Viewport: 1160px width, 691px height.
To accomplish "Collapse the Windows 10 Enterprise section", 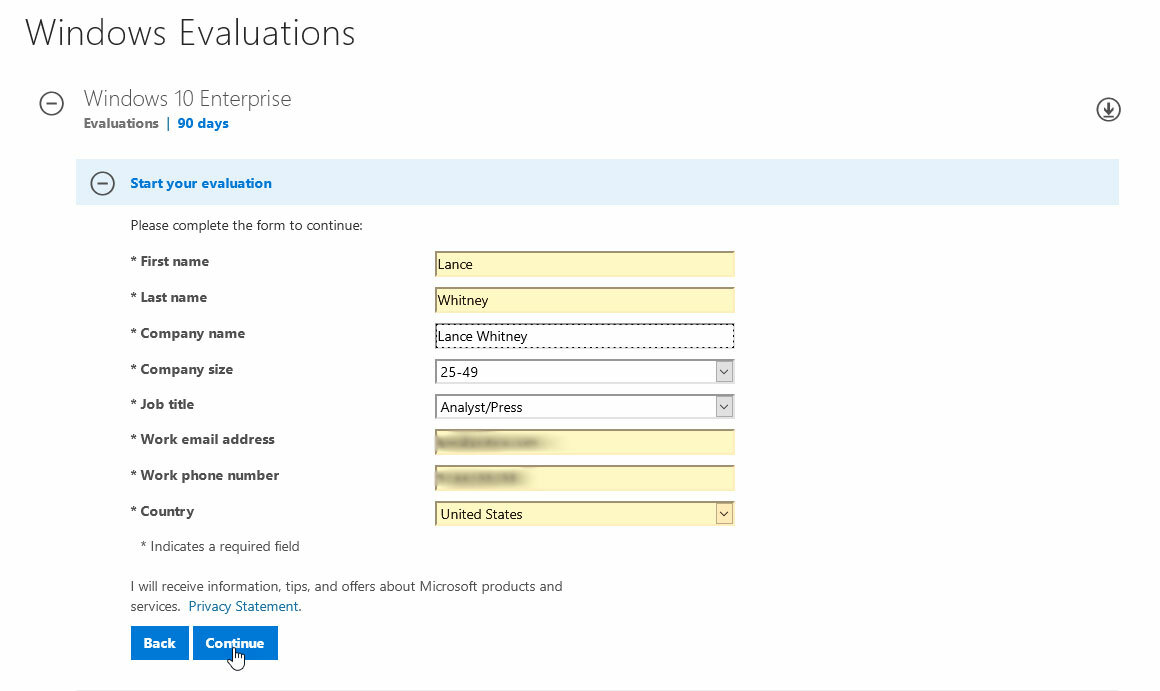I will (x=51, y=104).
